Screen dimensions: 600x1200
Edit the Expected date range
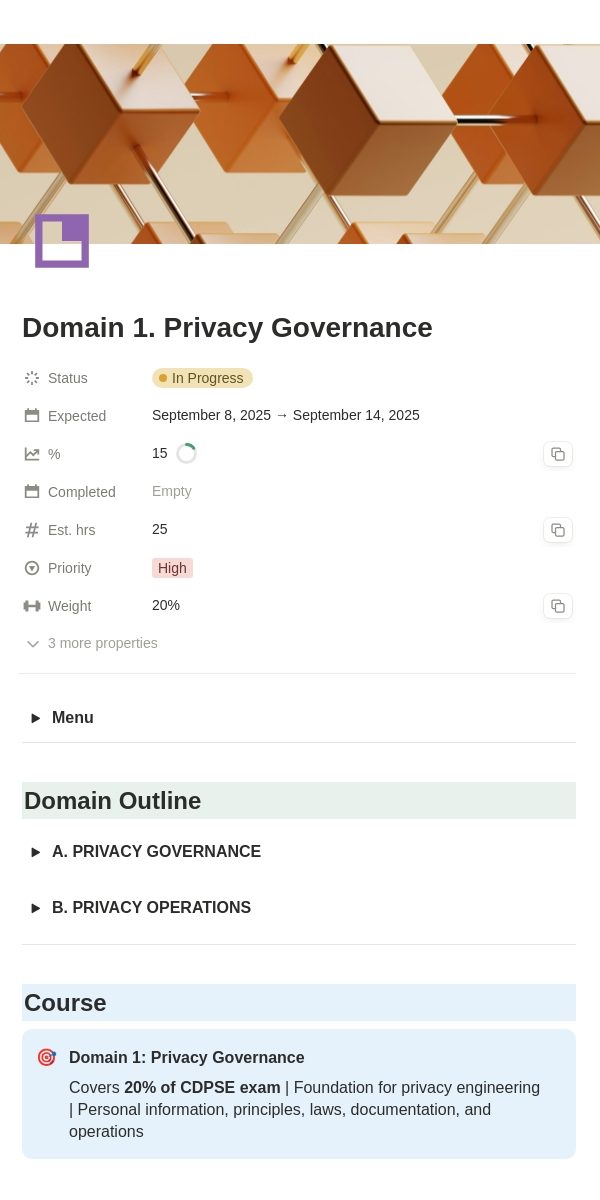[286, 415]
